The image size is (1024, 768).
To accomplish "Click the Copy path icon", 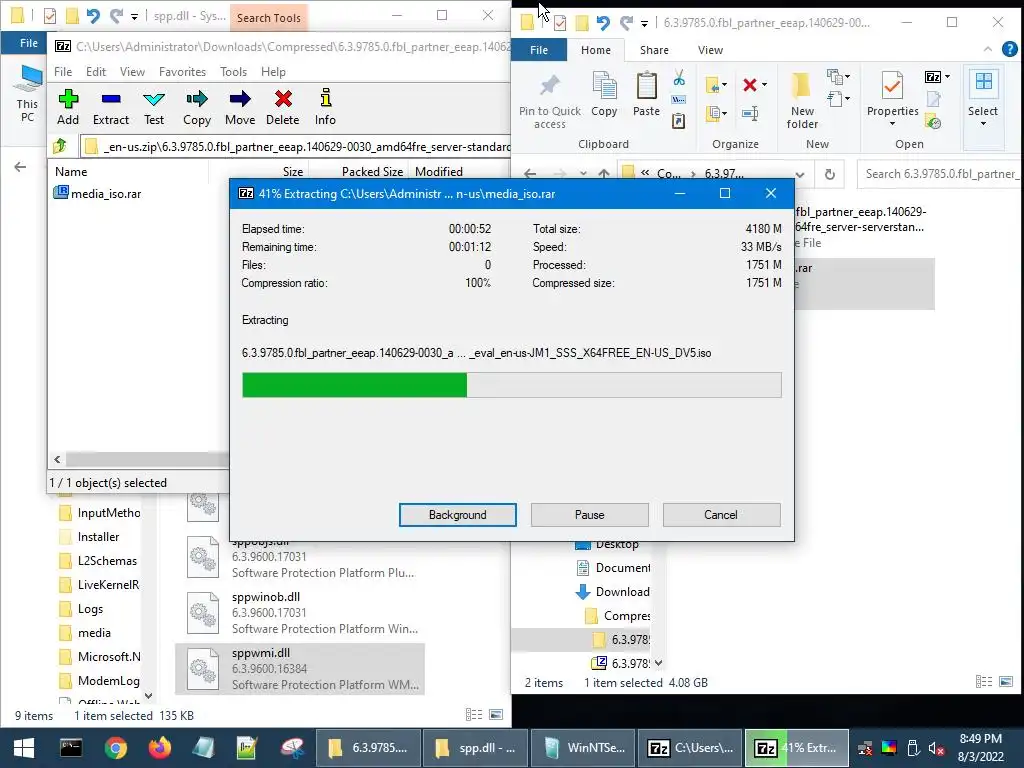I will point(679,100).
